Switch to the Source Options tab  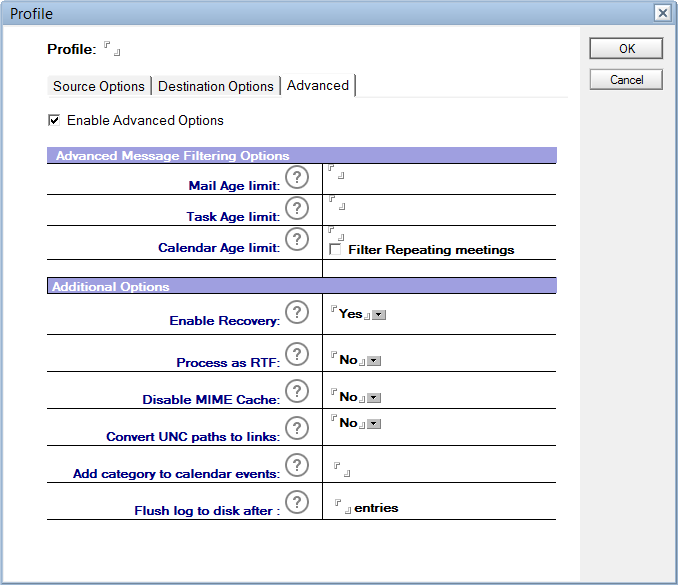coord(99,86)
